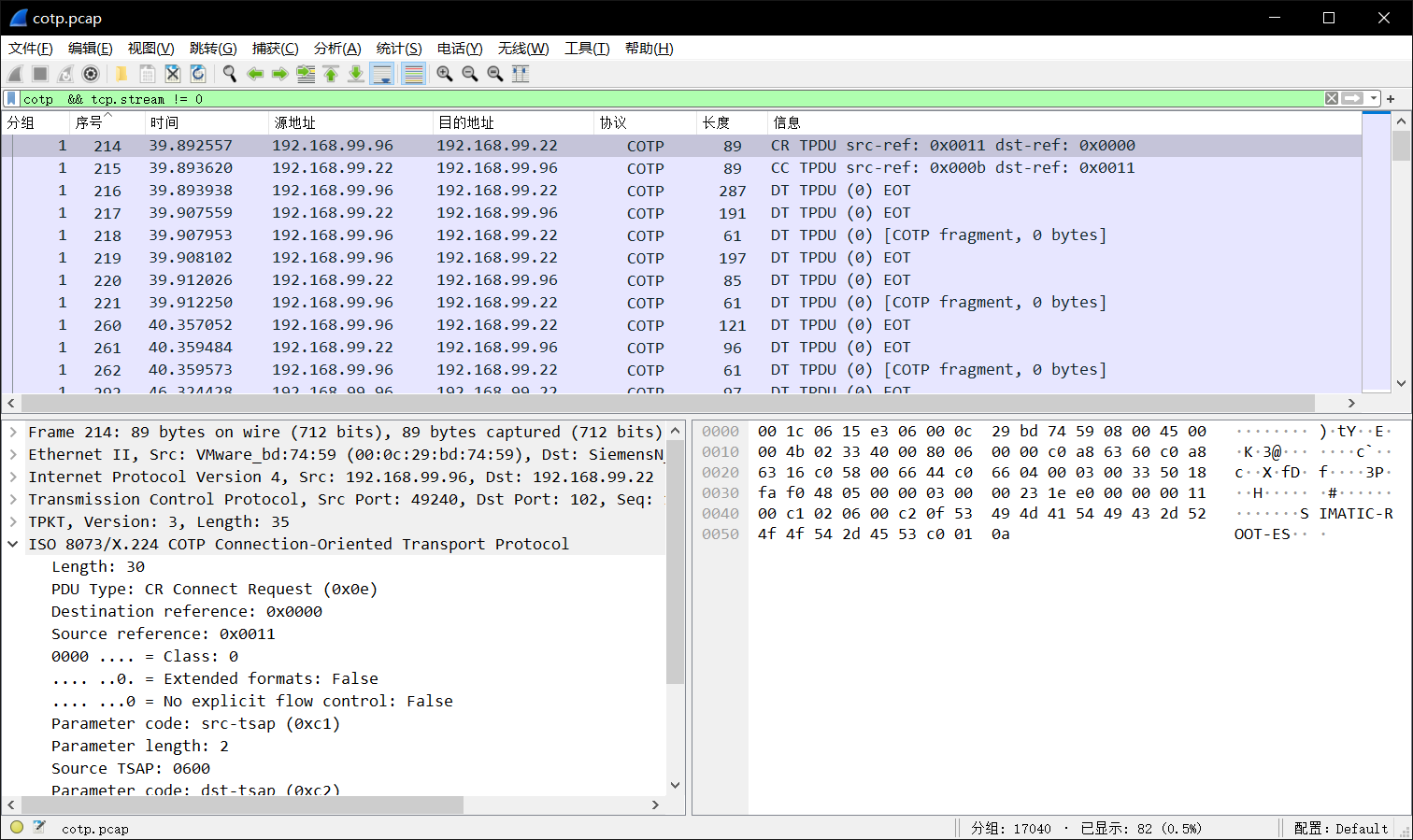Click the capture file comment pencil icon

39,827
